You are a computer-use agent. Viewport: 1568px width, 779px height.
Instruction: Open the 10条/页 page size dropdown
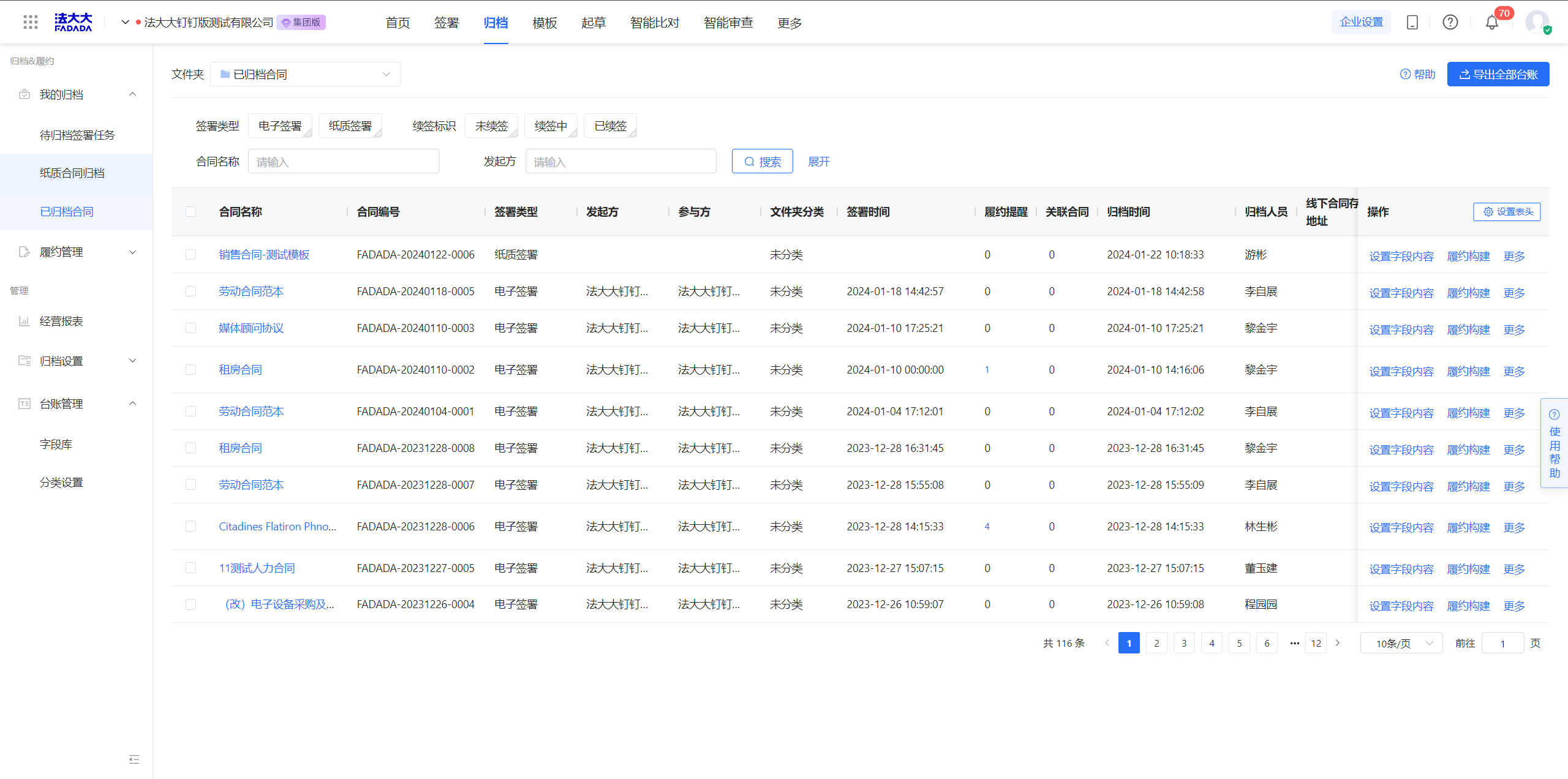pos(1401,643)
